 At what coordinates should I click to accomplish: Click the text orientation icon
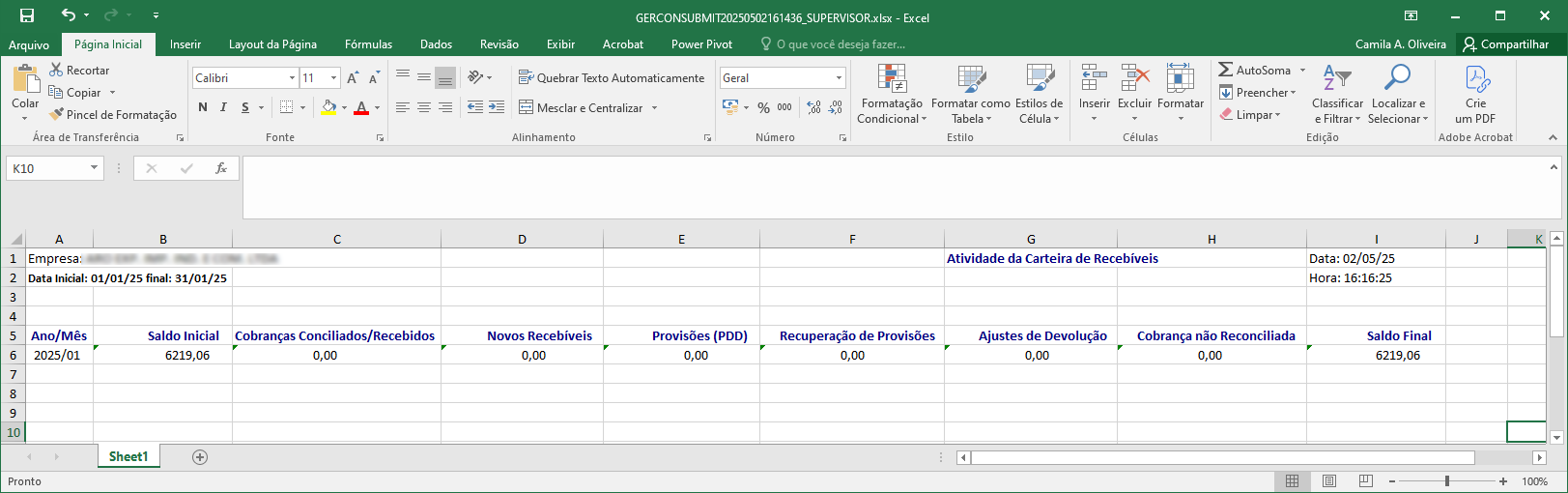coord(475,78)
